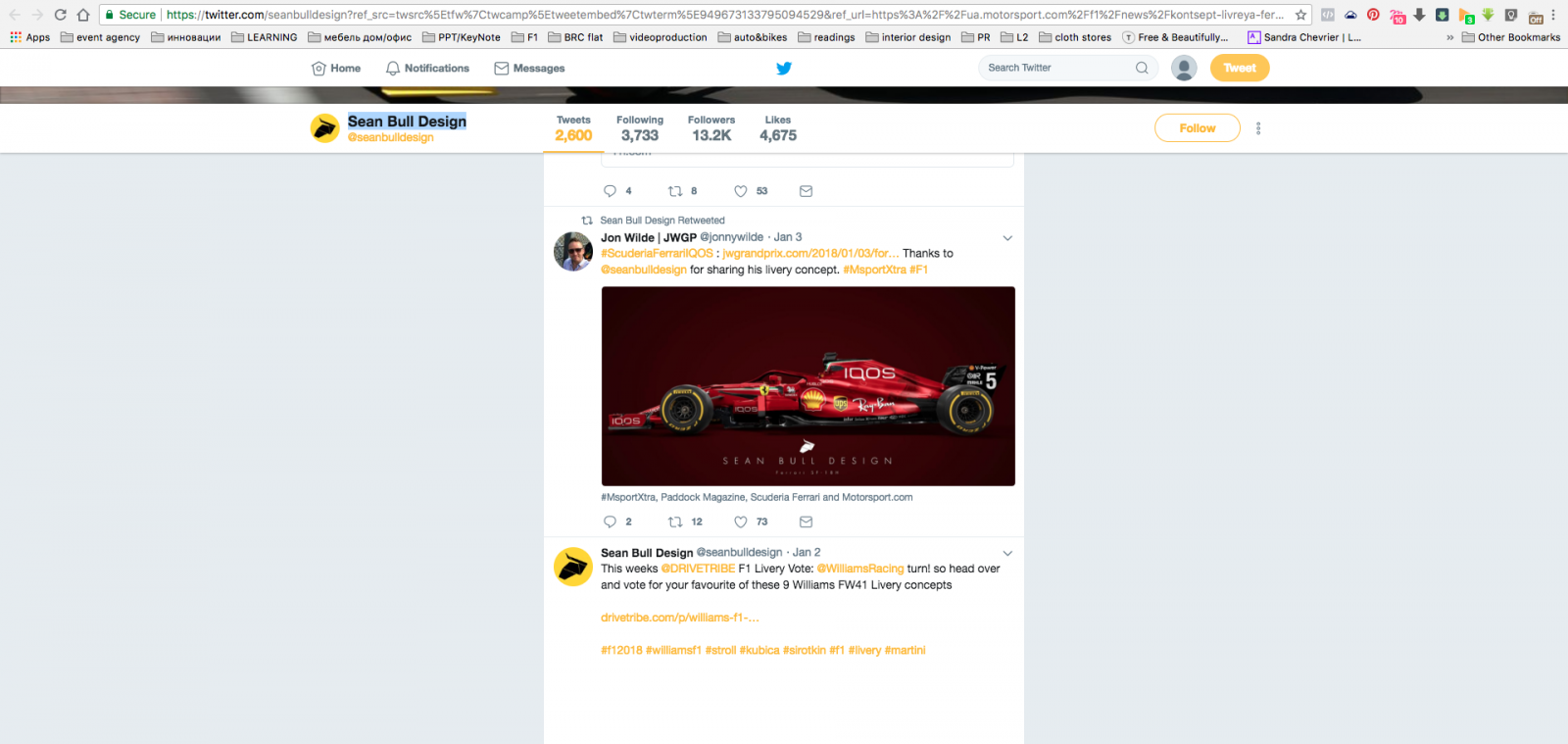Reply to tweet with 4 replies
Image resolution: width=1568 pixels, height=744 pixels.
[610, 191]
